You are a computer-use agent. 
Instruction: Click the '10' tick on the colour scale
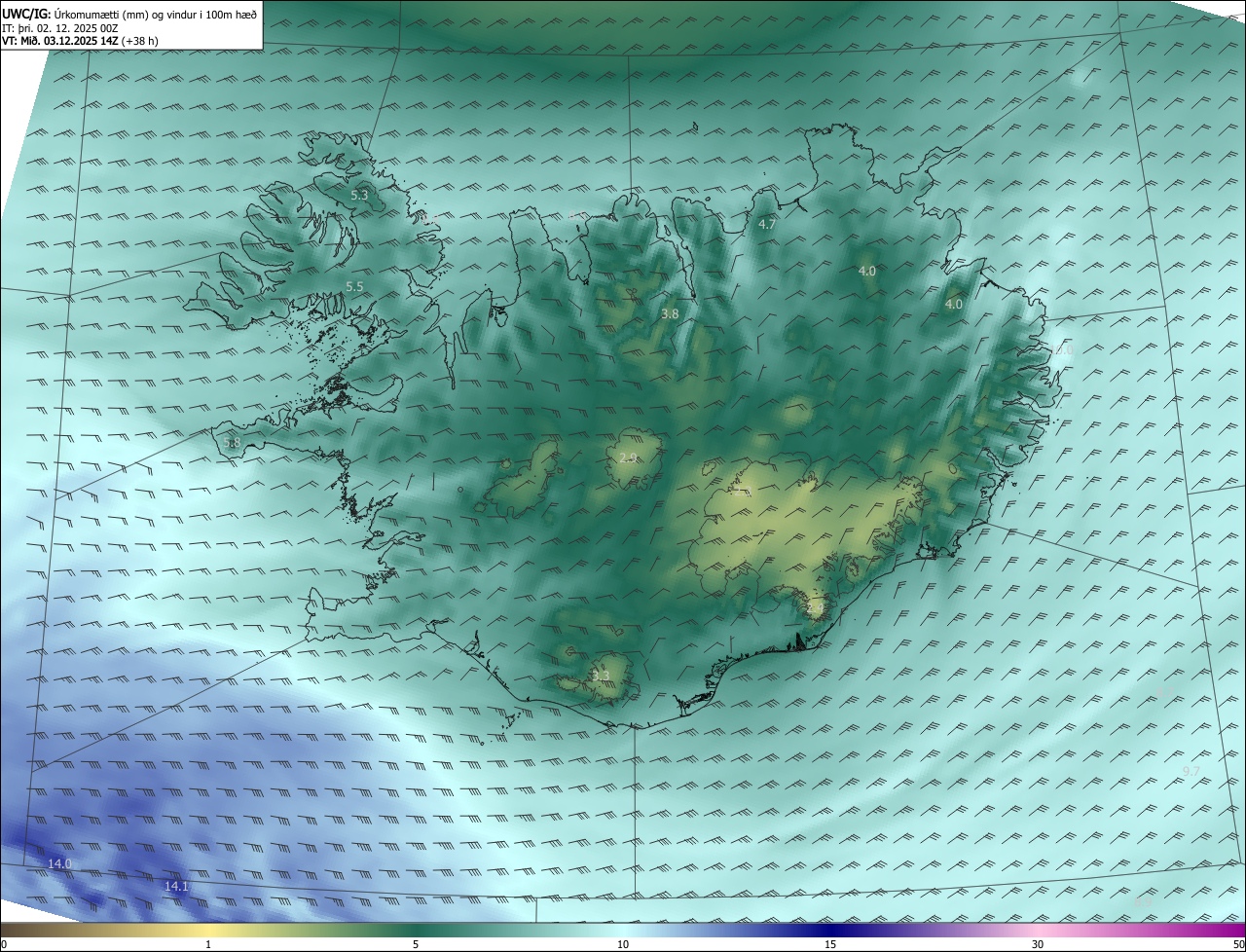[x=623, y=944]
